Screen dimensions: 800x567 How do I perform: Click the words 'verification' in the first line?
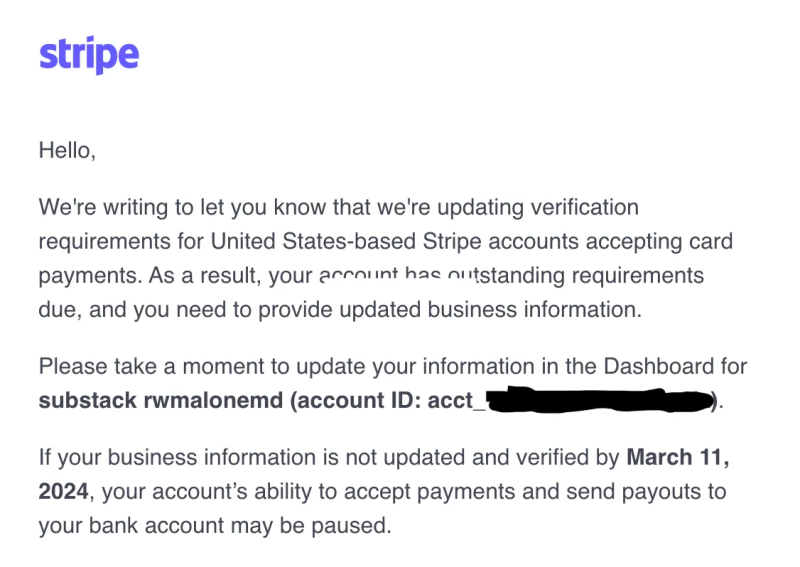point(585,208)
